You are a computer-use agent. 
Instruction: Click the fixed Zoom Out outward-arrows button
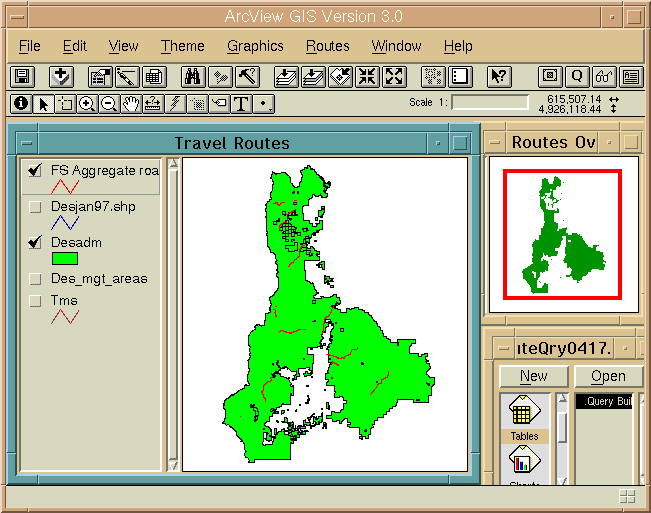394,77
